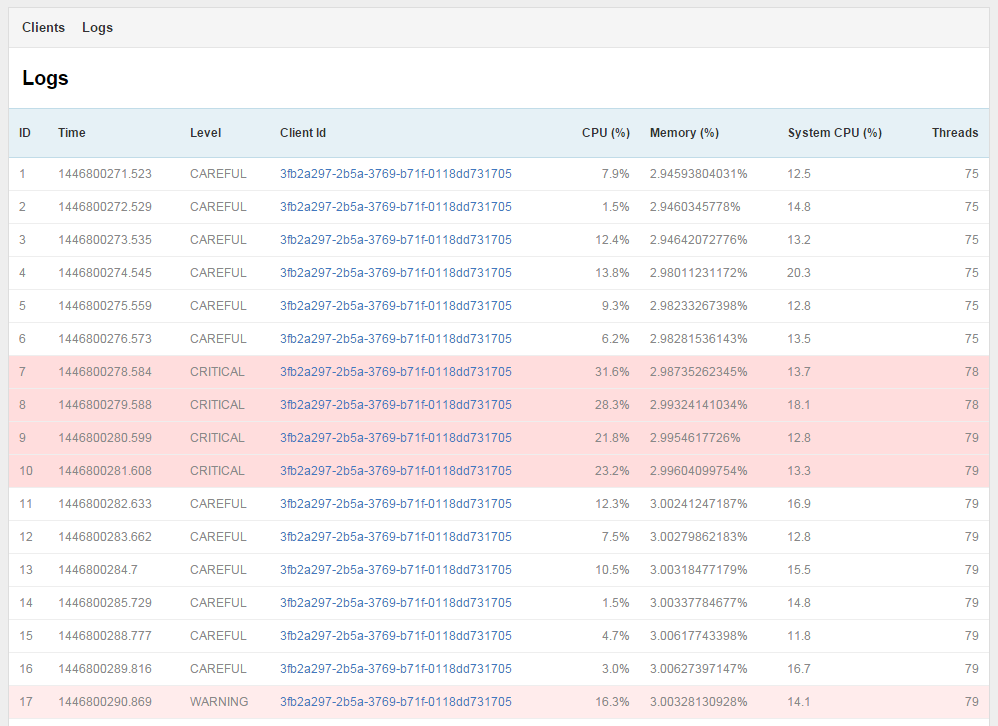The height and width of the screenshot is (726, 998).
Task: Click CPU value 28.3%
Action: pos(612,405)
